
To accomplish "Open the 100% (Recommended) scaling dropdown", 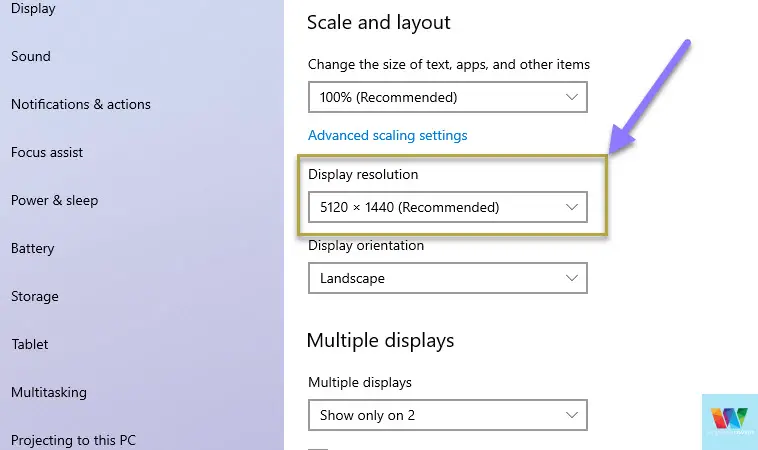I will click(x=448, y=97).
